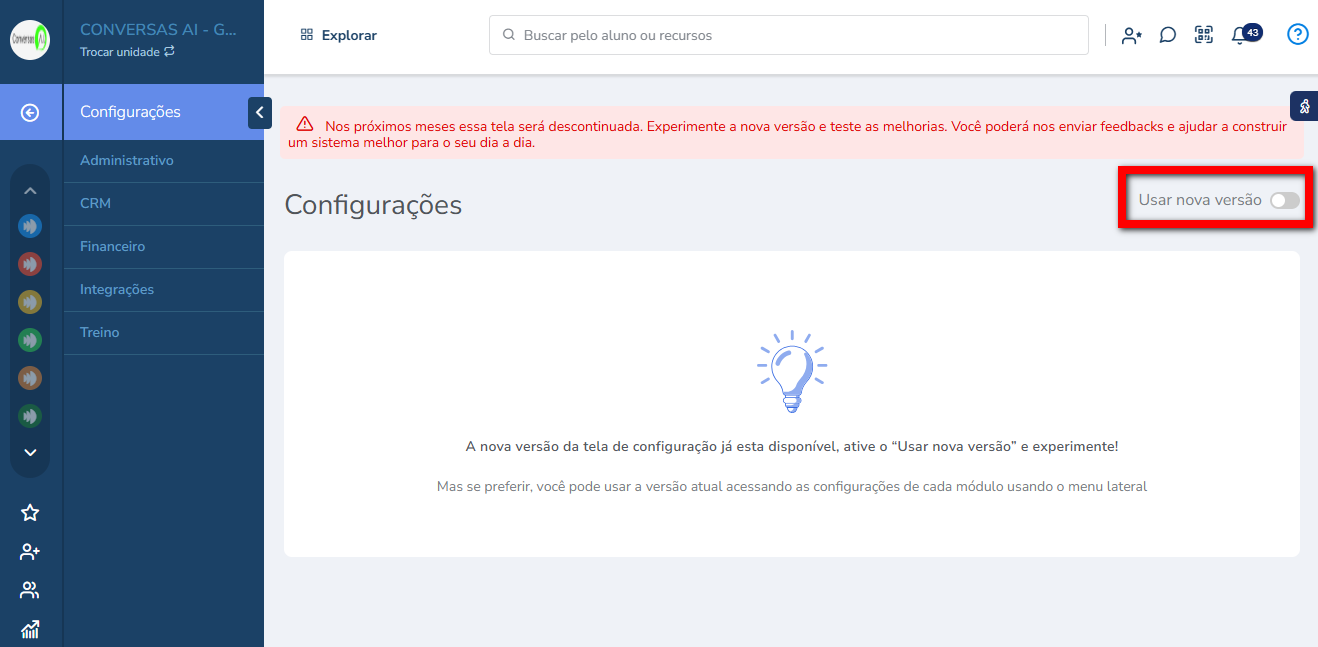The height and width of the screenshot is (647, 1318).
Task: Click the favorites star icon in sidebar
Action: coord(30,513)
